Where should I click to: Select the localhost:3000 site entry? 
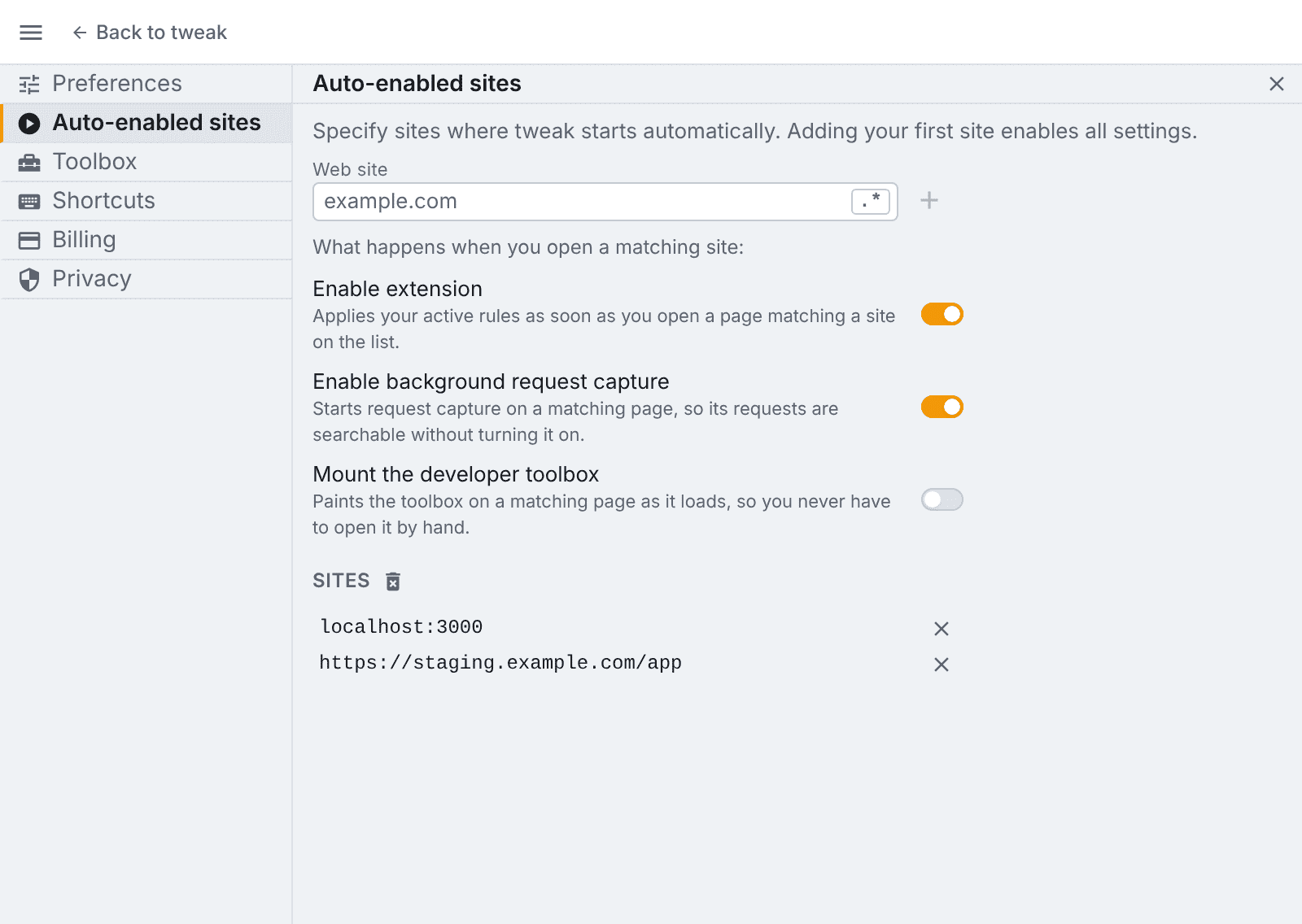(x=401, y=627)
